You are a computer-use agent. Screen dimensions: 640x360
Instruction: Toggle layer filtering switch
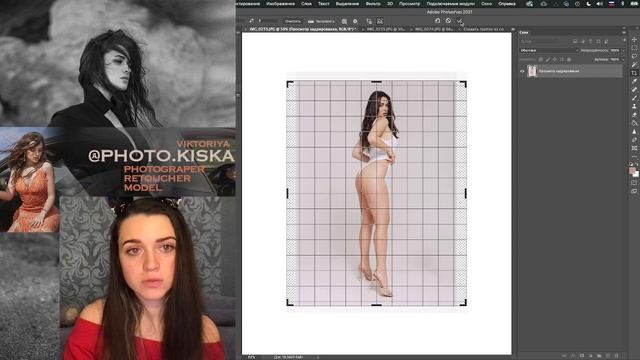[624, 40]
